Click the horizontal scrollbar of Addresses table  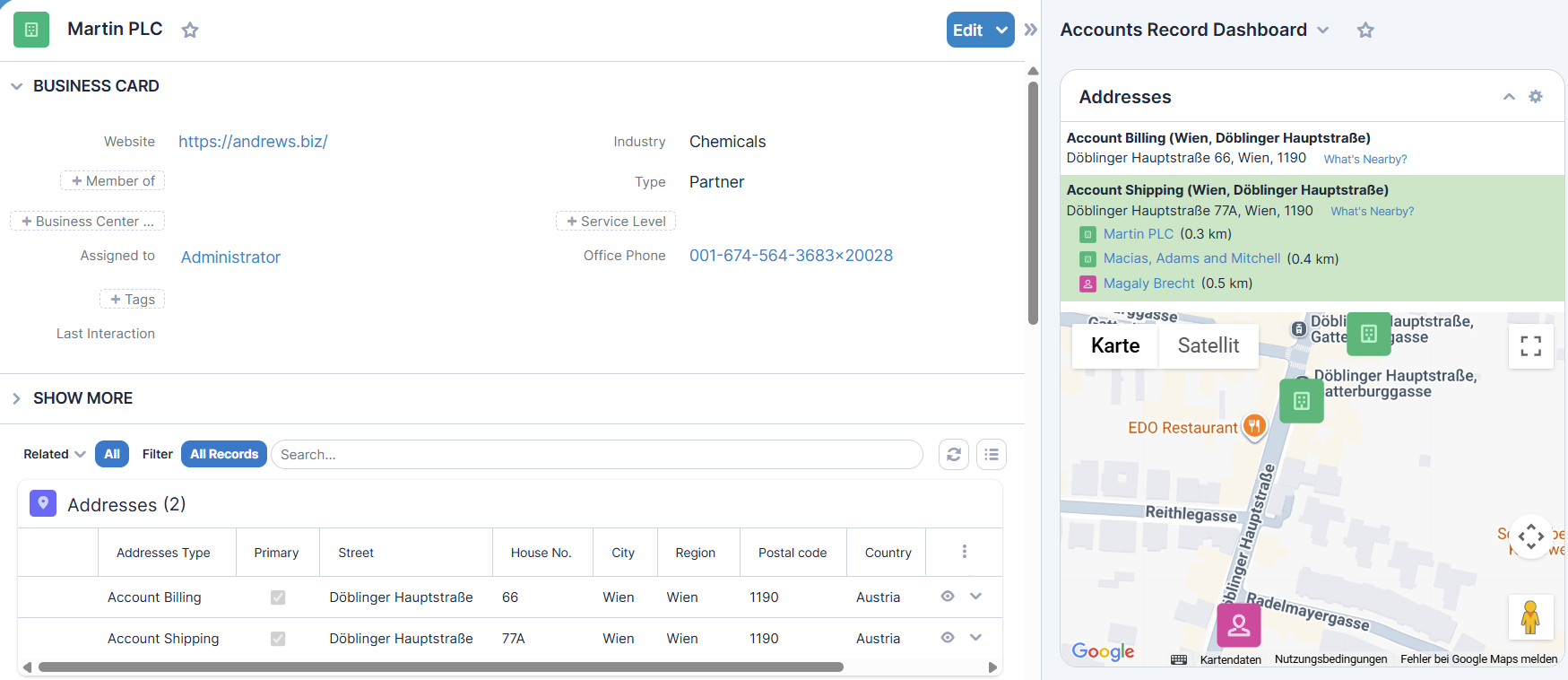pyautogui.click(x=440, y=667)
